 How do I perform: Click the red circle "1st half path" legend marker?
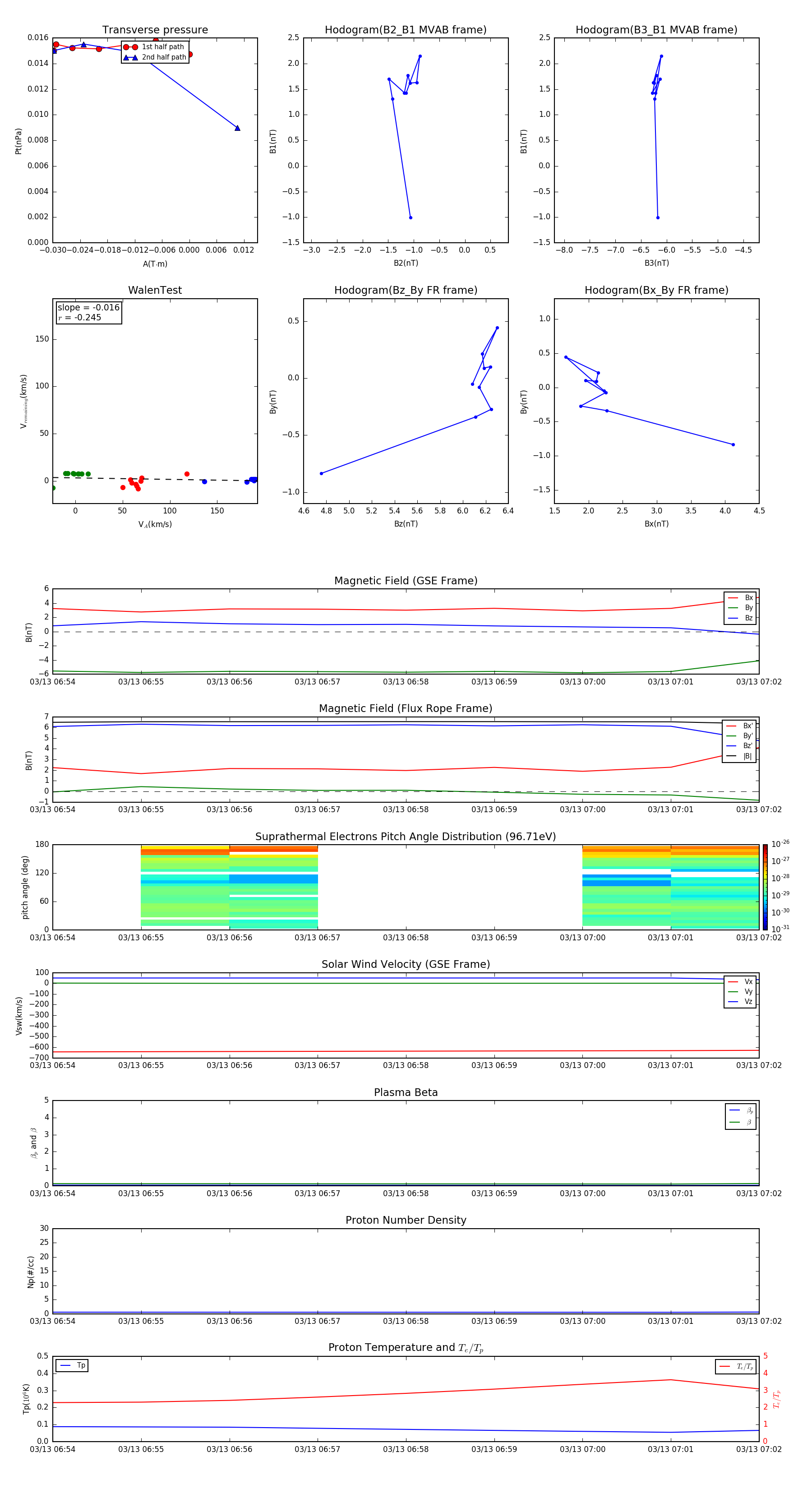pyautogui.click(x=131, y=47)
